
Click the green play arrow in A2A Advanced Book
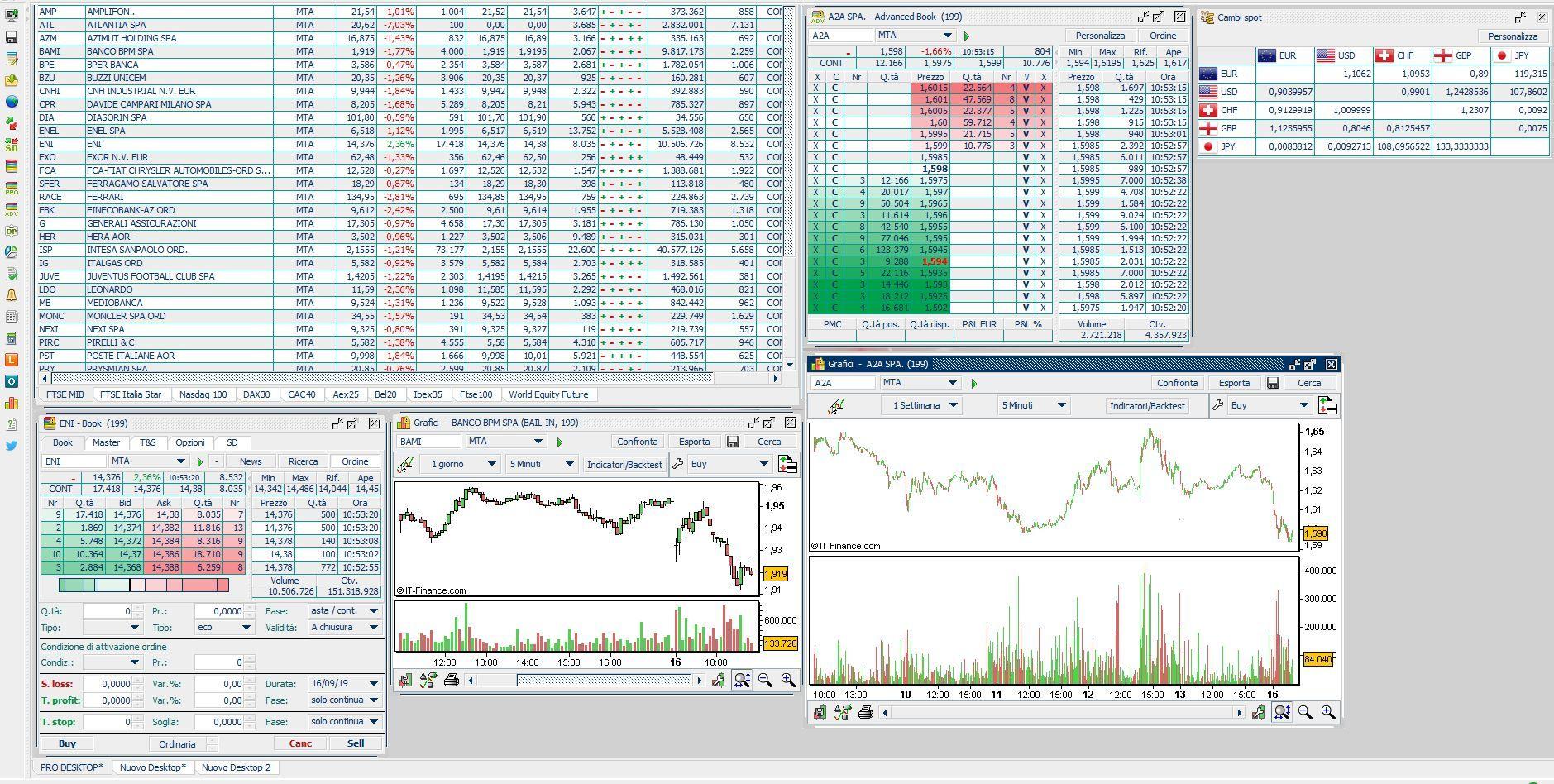point(966,36)
